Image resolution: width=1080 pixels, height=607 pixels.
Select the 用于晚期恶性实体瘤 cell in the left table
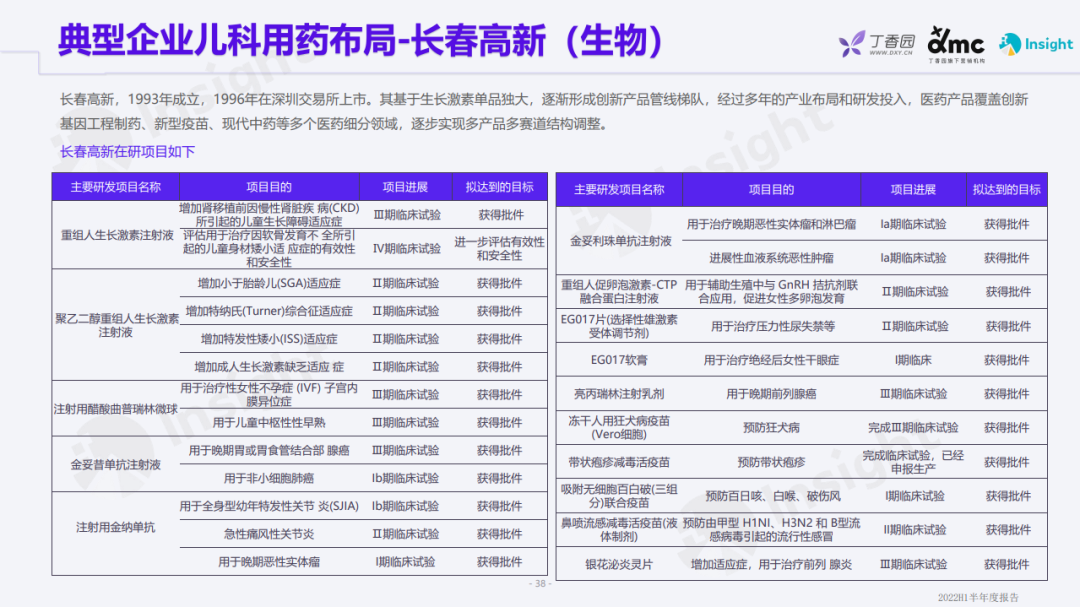point(269,562)
